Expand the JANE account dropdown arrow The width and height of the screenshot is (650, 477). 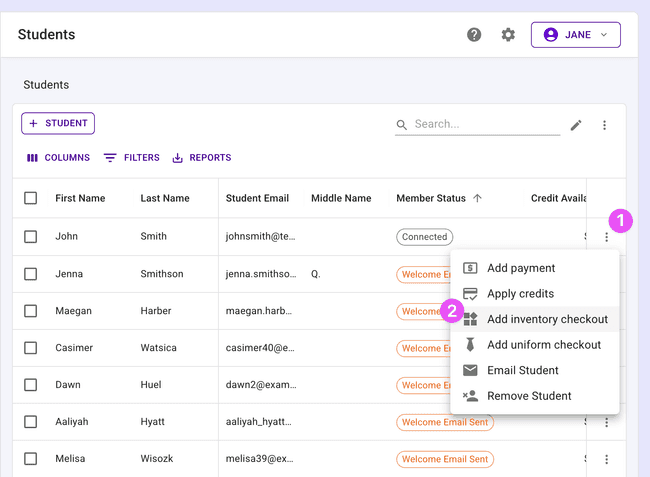pos(604,35)
